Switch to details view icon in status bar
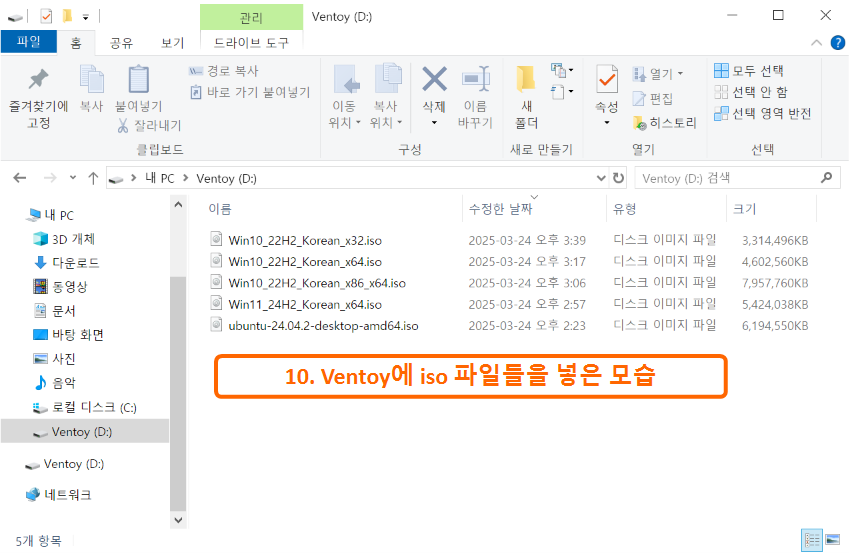The width and height of the screenshot is (849, 553). coord(812,539)
